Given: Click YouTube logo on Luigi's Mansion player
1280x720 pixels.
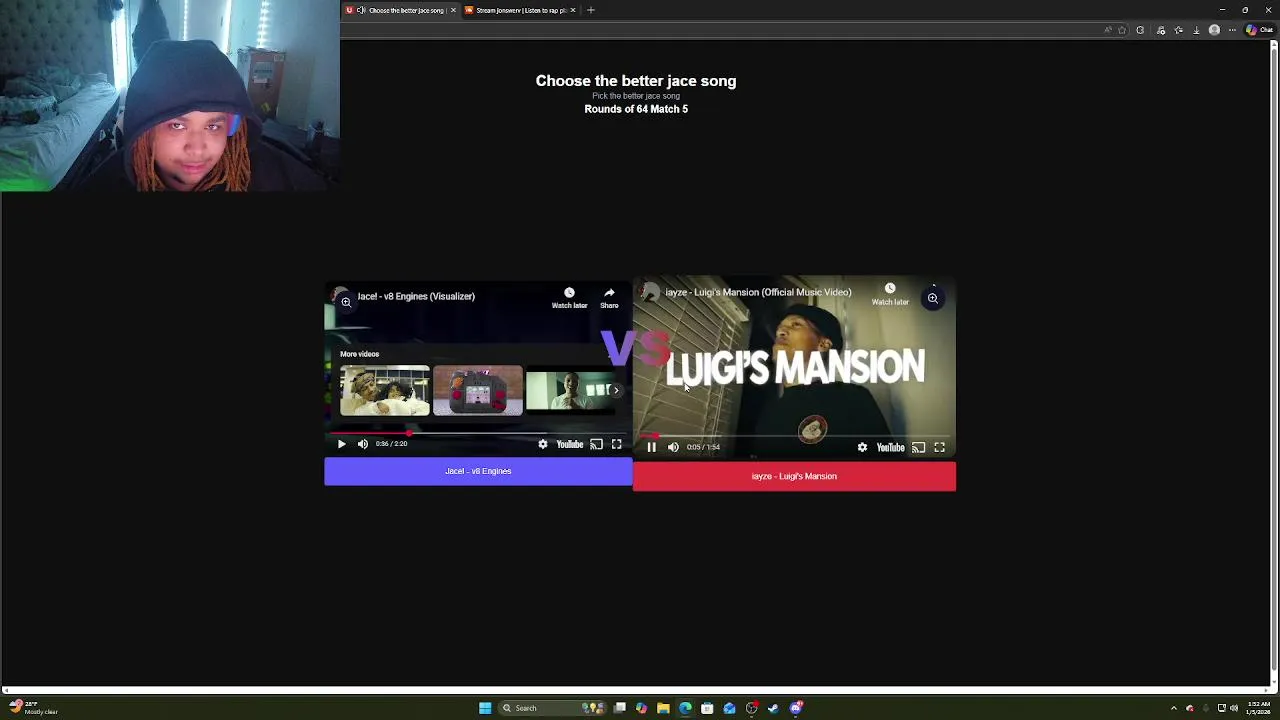Looking at the screenshot, I should (890, 447).
